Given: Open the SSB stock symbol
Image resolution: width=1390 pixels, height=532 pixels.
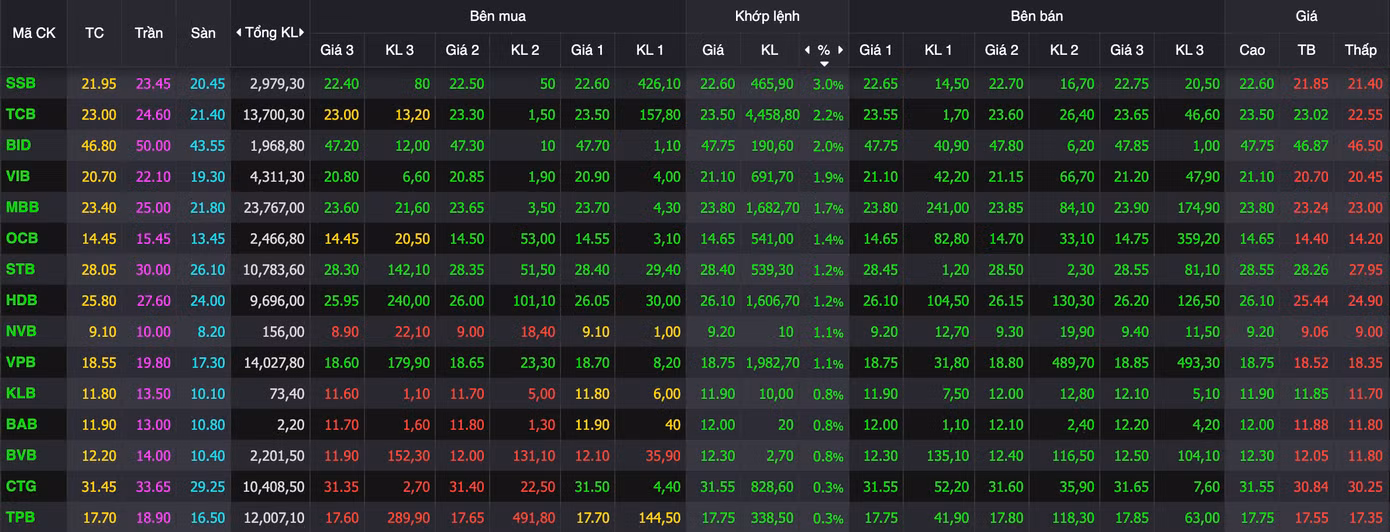Looking at the screenshot, I should (x=20, y=83).
